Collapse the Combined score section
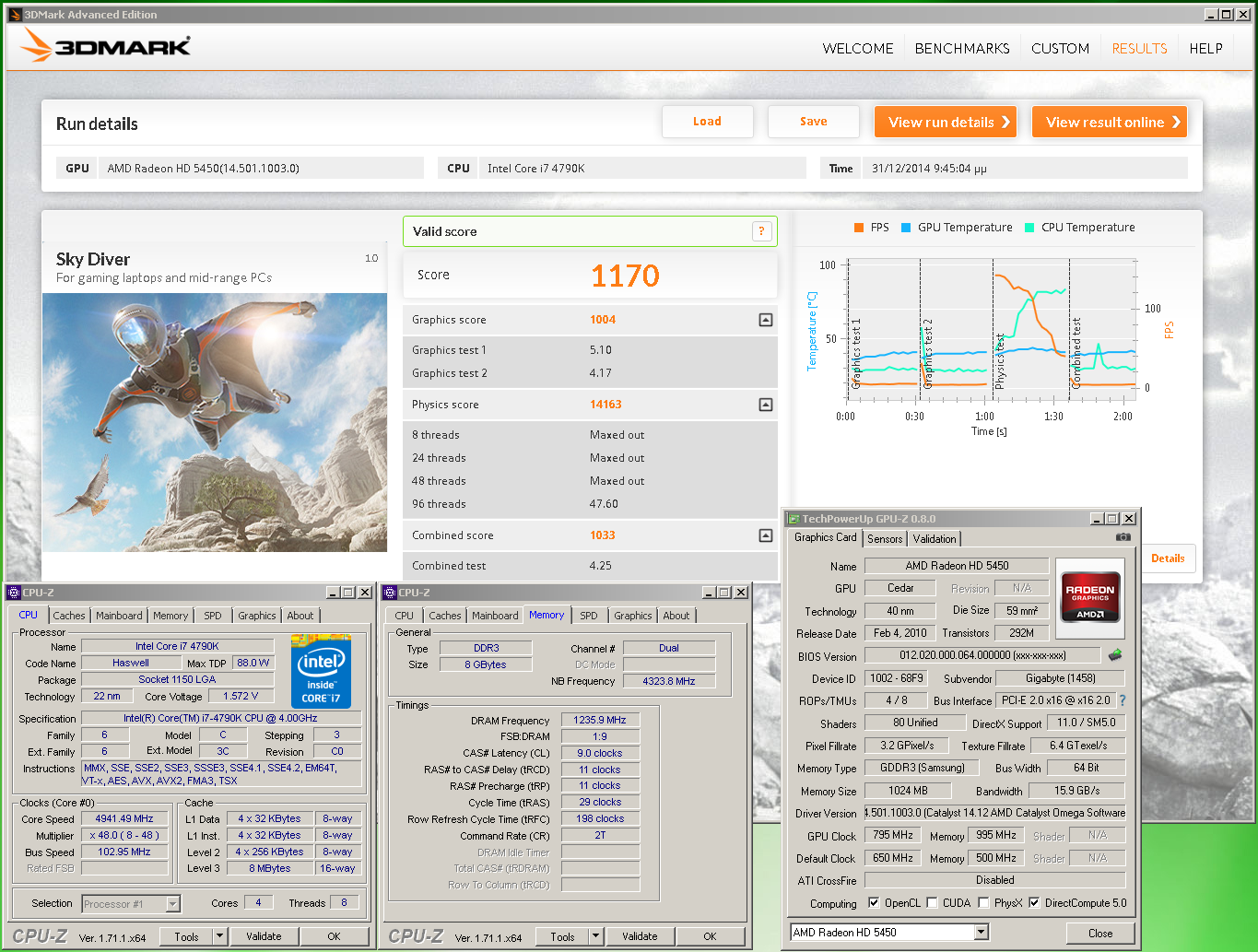Screen dimensions: 1258x952 (765, 535)
